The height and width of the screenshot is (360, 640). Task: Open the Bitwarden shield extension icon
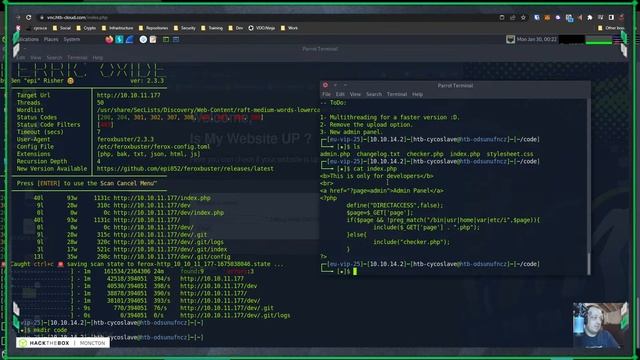[537, 18]
